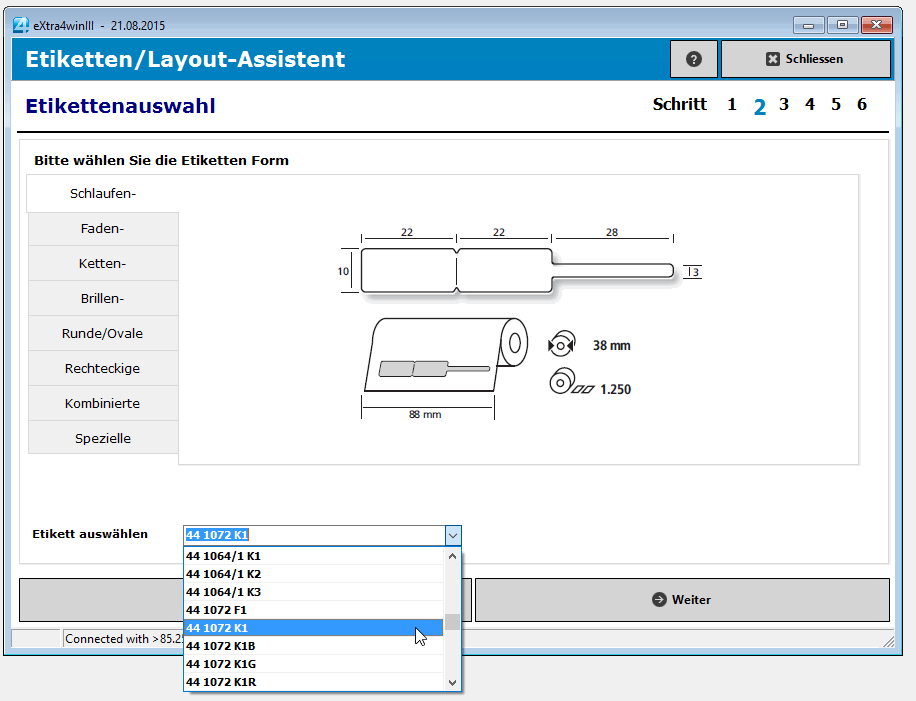916x701 pixels.
Task: Switch to the Faden- tab
Action: 103,229
